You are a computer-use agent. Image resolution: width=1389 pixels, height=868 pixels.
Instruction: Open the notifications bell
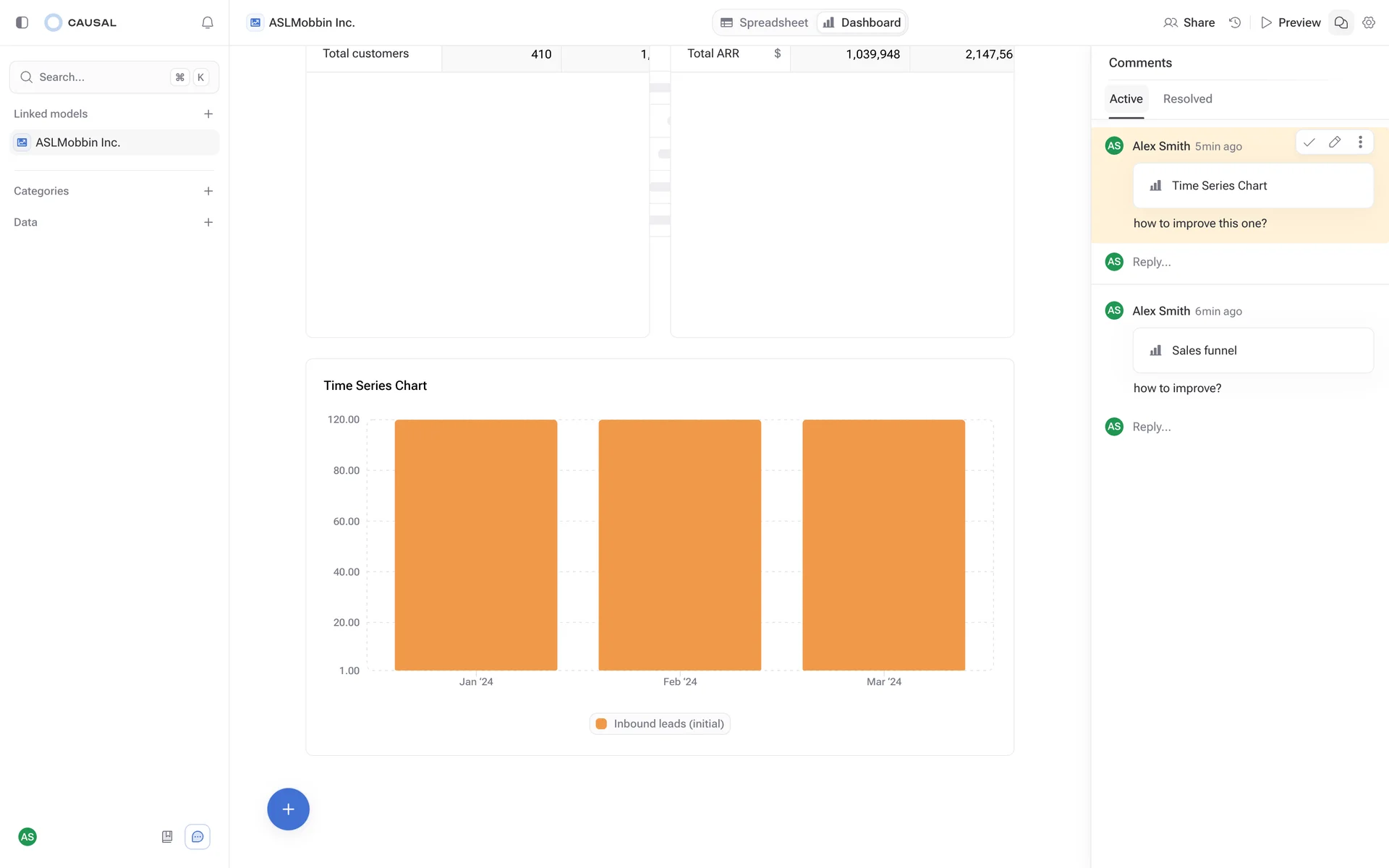(x=208, y=22)
